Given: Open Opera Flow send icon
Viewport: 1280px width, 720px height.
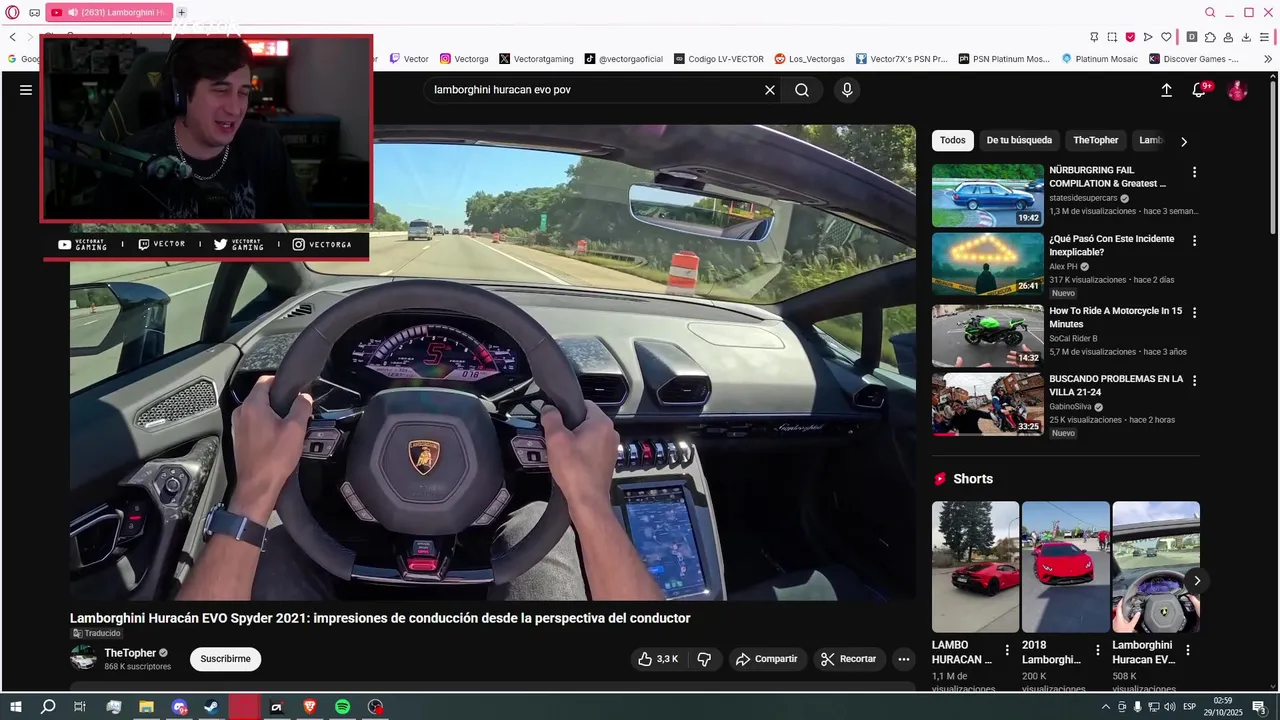Looking at the screenshot, I should pos(1148,37).
